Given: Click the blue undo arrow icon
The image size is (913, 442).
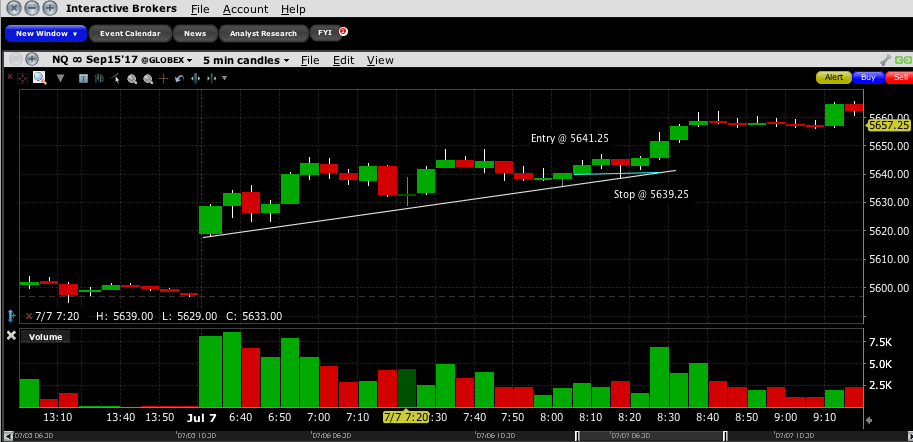Looking at the screenshot, I should coord(179,78).
